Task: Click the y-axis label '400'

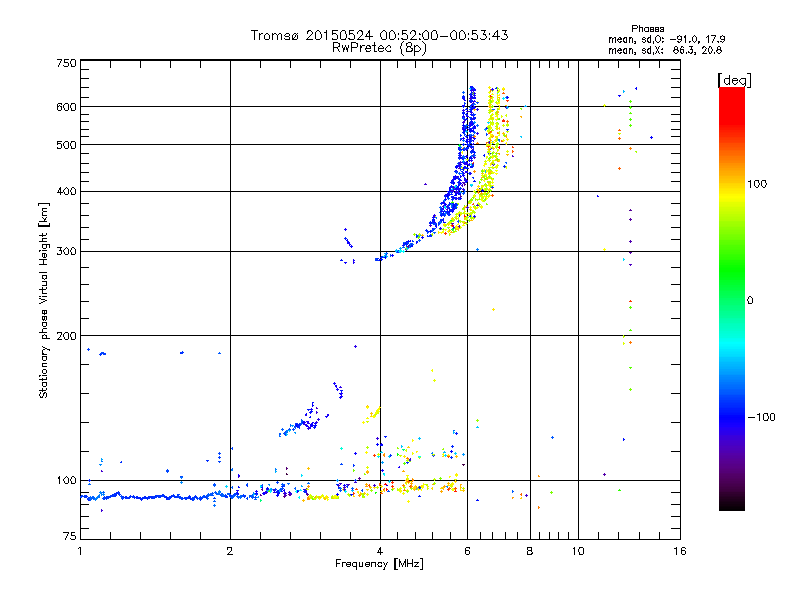Action: point(66,192)
